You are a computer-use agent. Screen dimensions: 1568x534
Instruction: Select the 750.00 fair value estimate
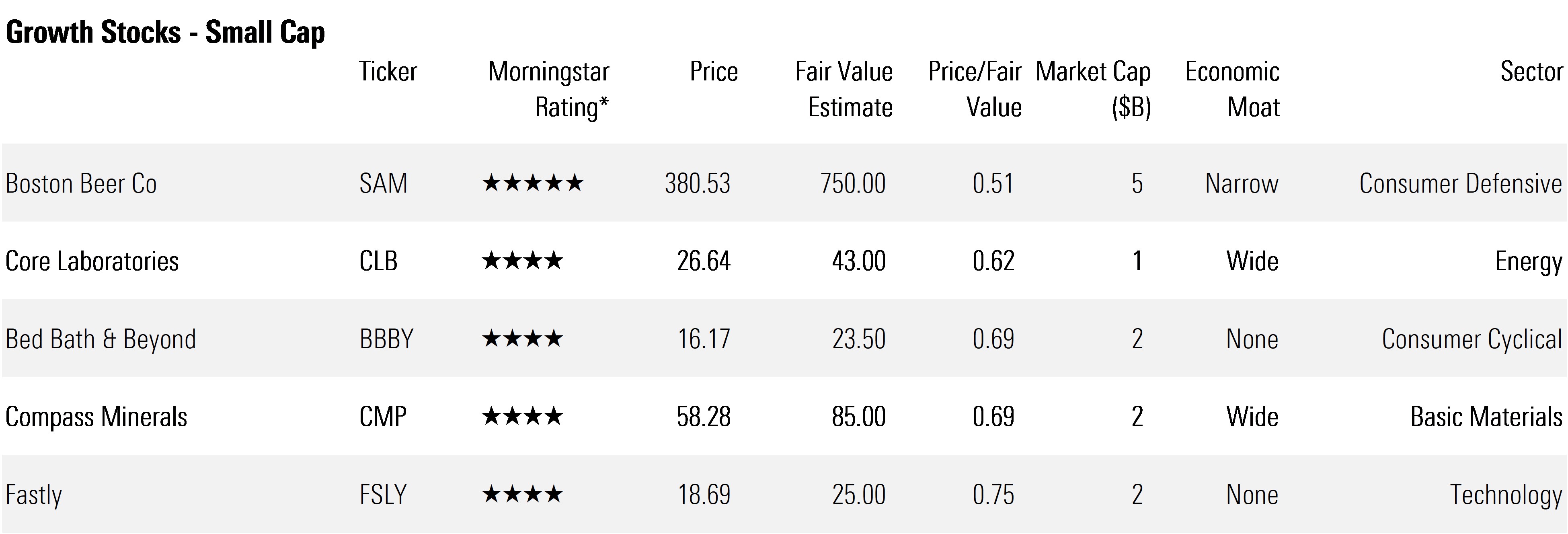click(x=852, y=183)
